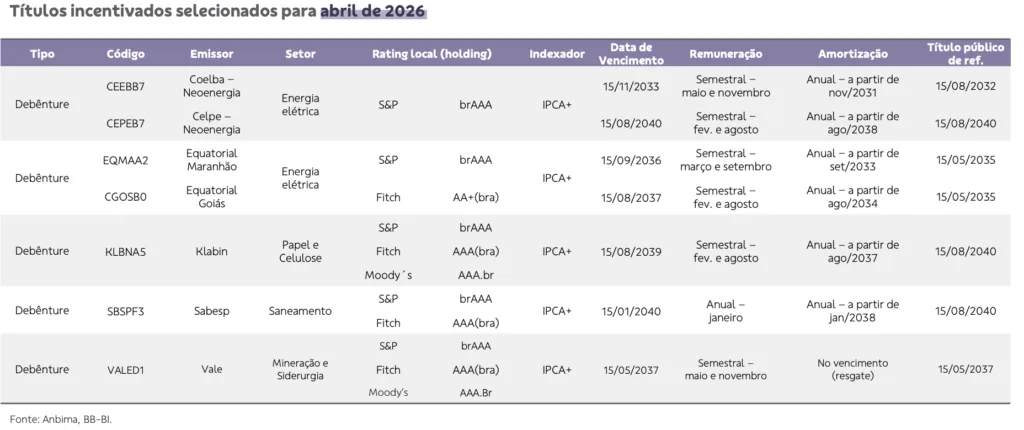1024x430 pixels.
Task: Select the Equatorial Goiás issuer cell
Action: (211, 196)
